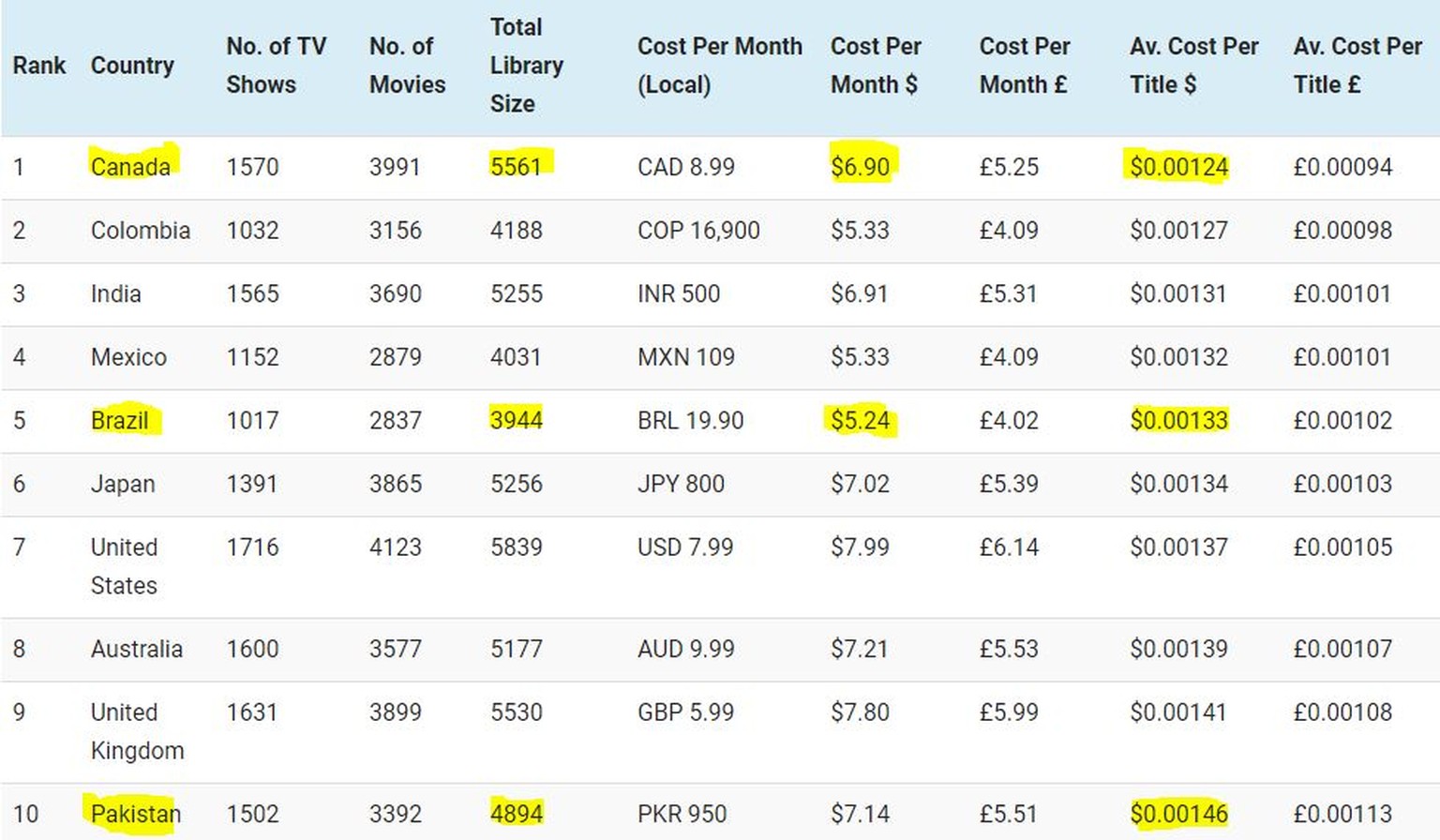Click the Country column header

point(132,66)
